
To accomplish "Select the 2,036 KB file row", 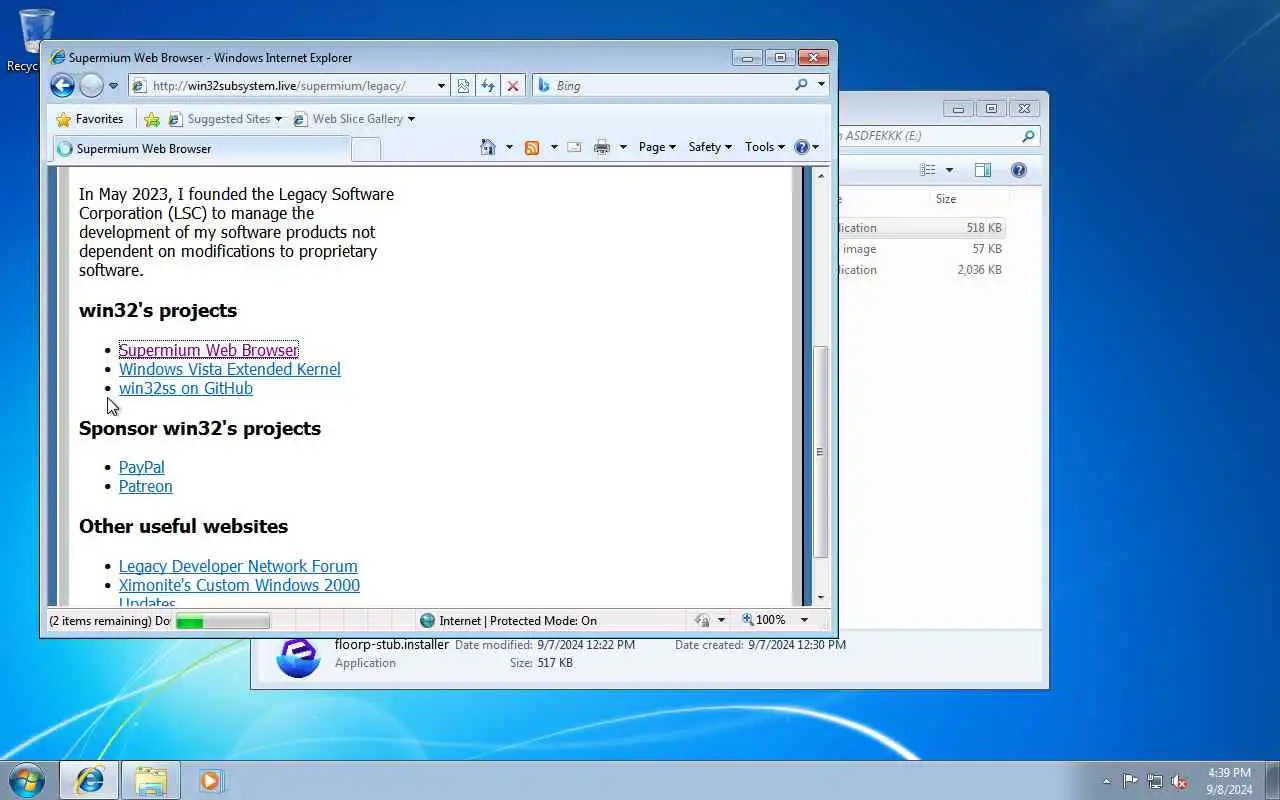I will pyautogui.click(x=922, y=270).
